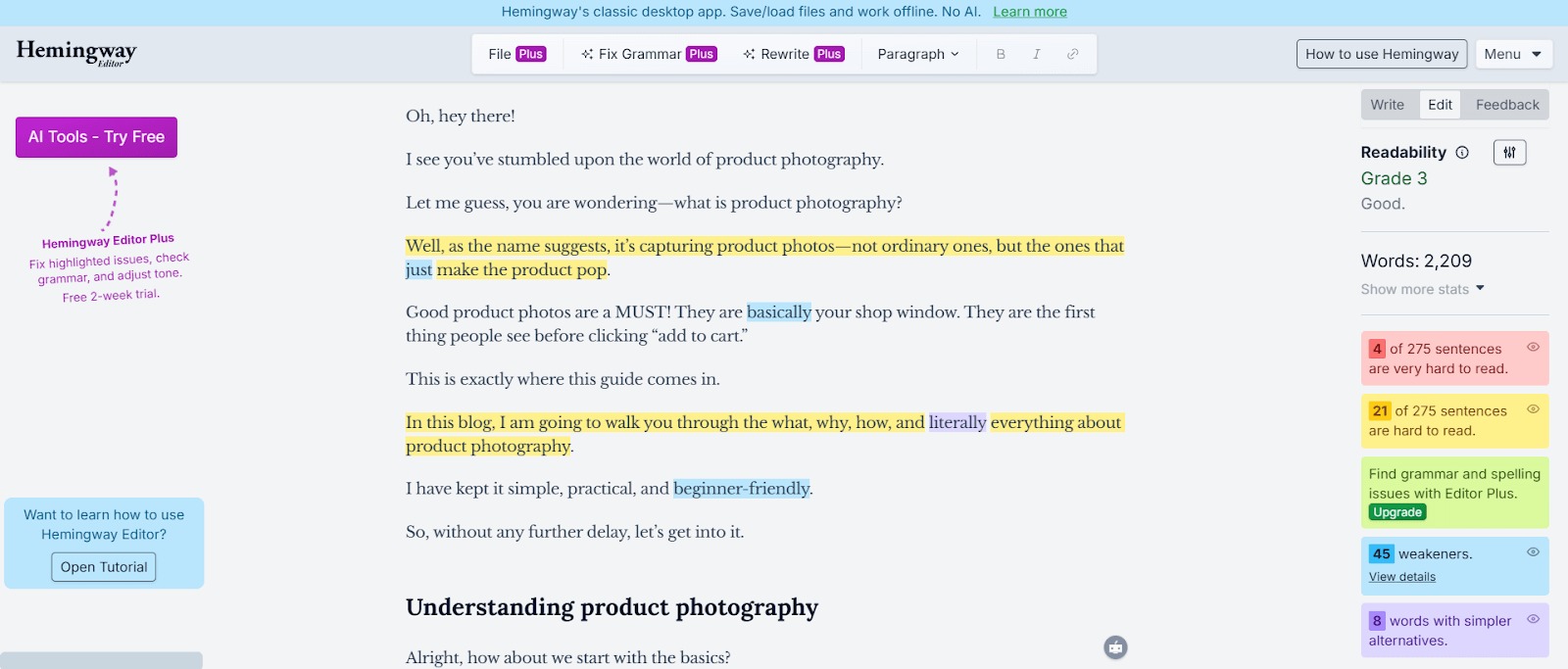
Task: Open the chat bot icon
Action: [x=1115, y=647]
